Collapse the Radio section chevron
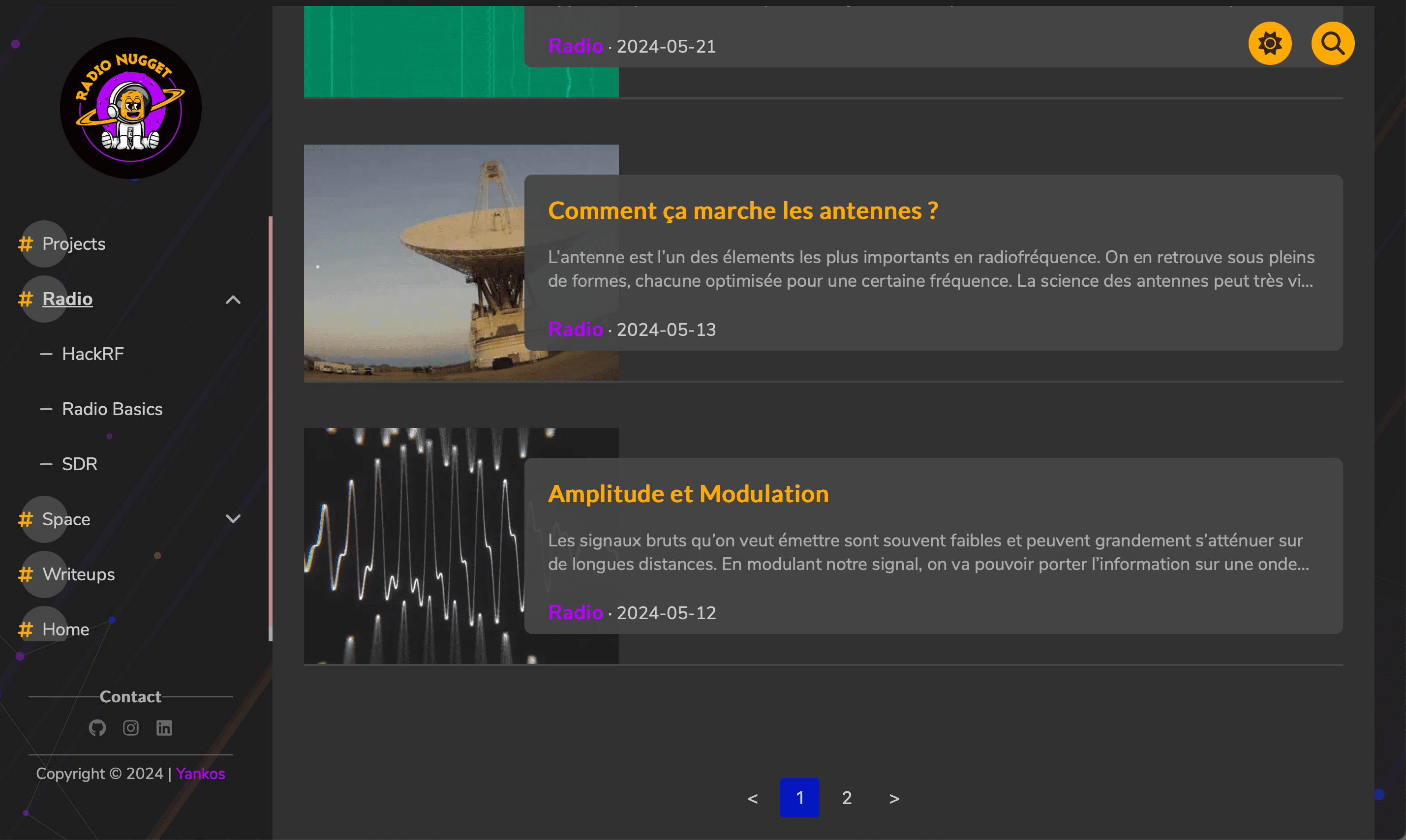Image resolution: width=1406 pixels, height=840 pixels. 233,299
